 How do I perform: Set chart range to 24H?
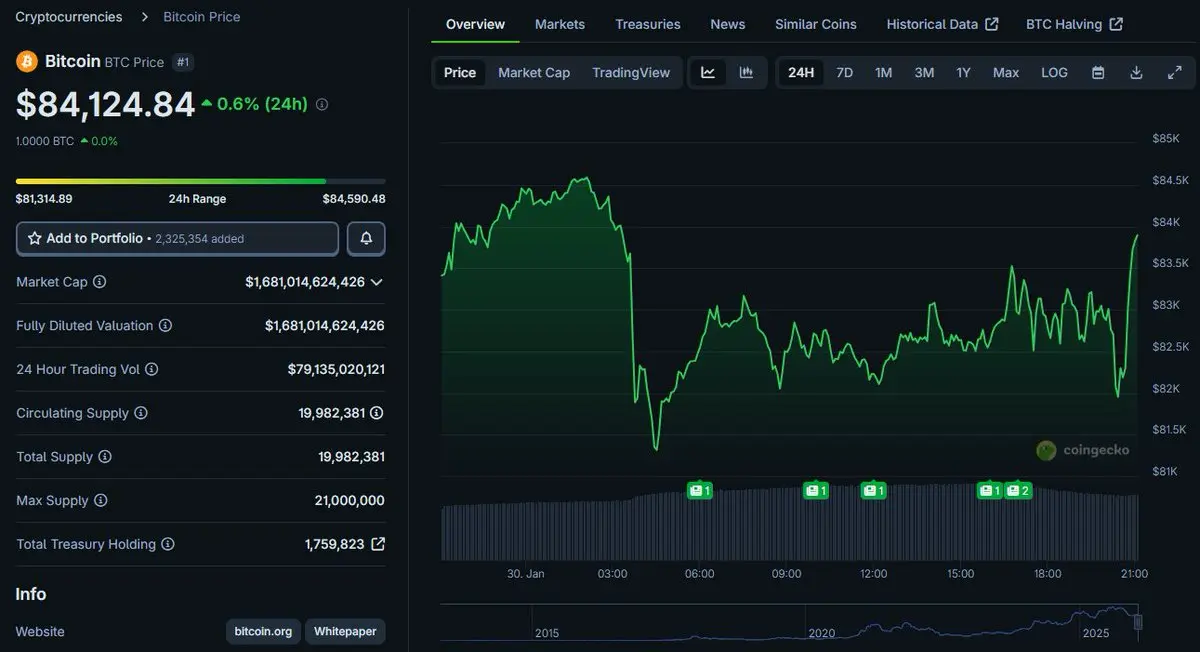[x=801, y=72]
